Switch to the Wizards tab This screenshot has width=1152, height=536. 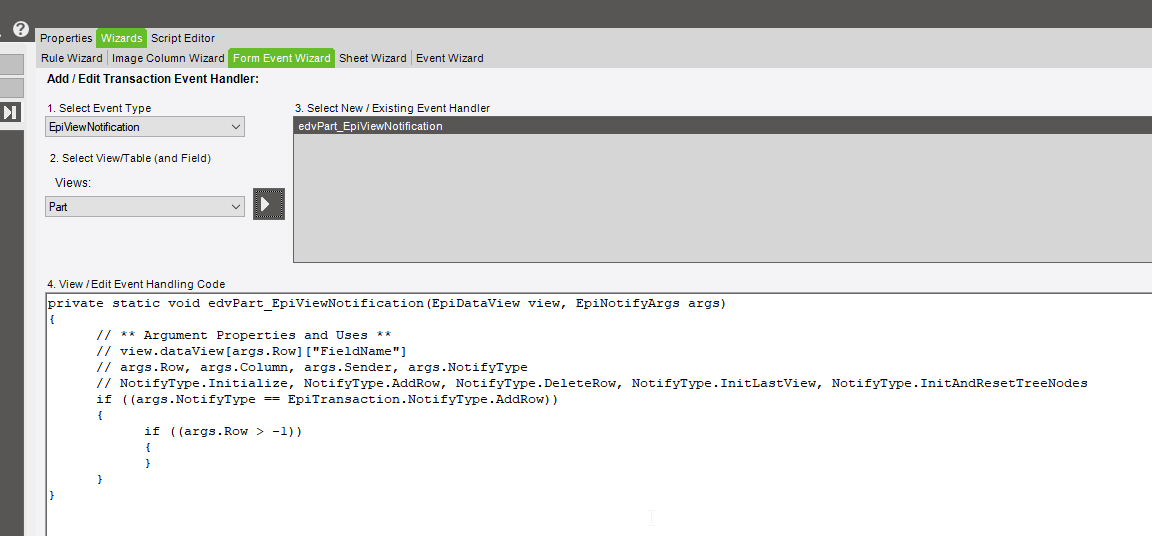[x=121, y=38]
